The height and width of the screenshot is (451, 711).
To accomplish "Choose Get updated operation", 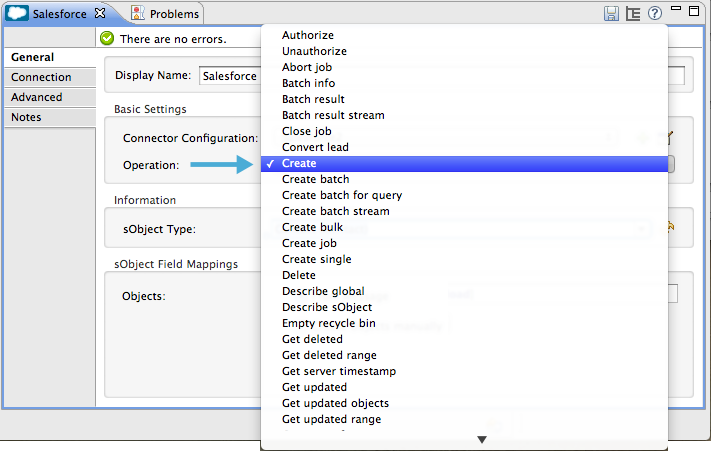I will 464,387.
